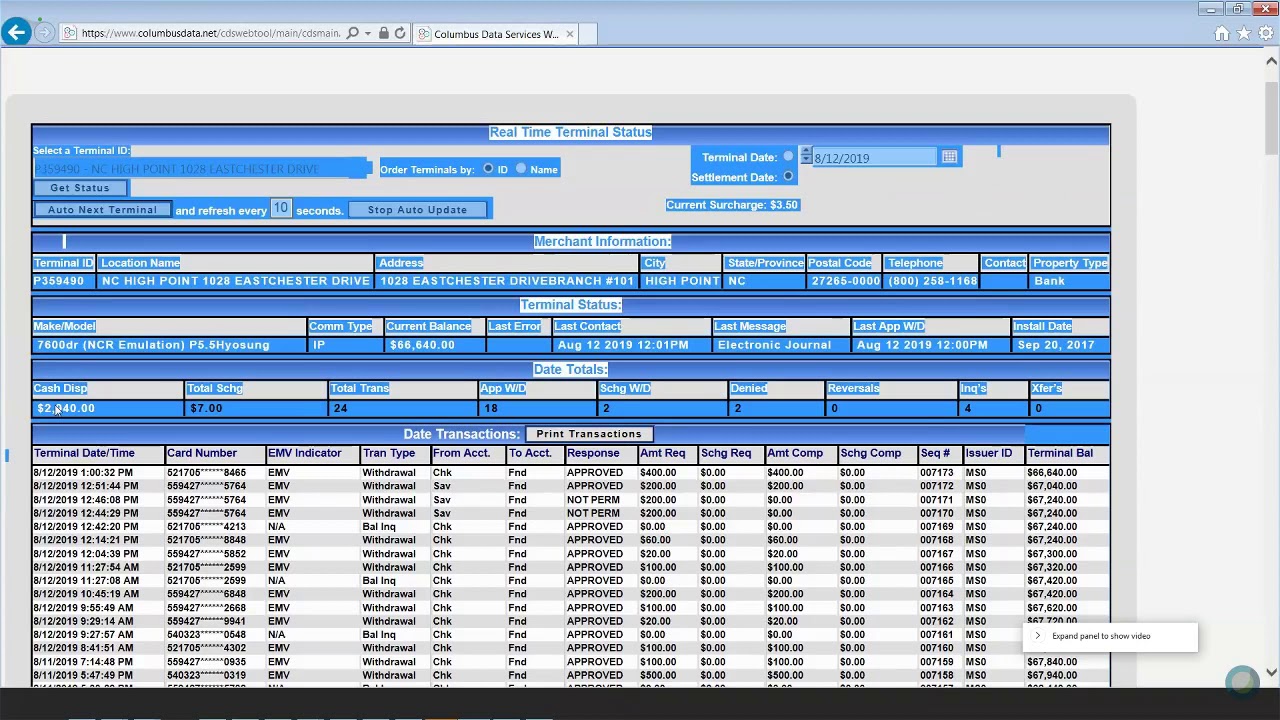Click the vertical scrollbar thumb
Viewport: 1280px width, 720px height.
pyautogui.click(x=1271, y=119)
